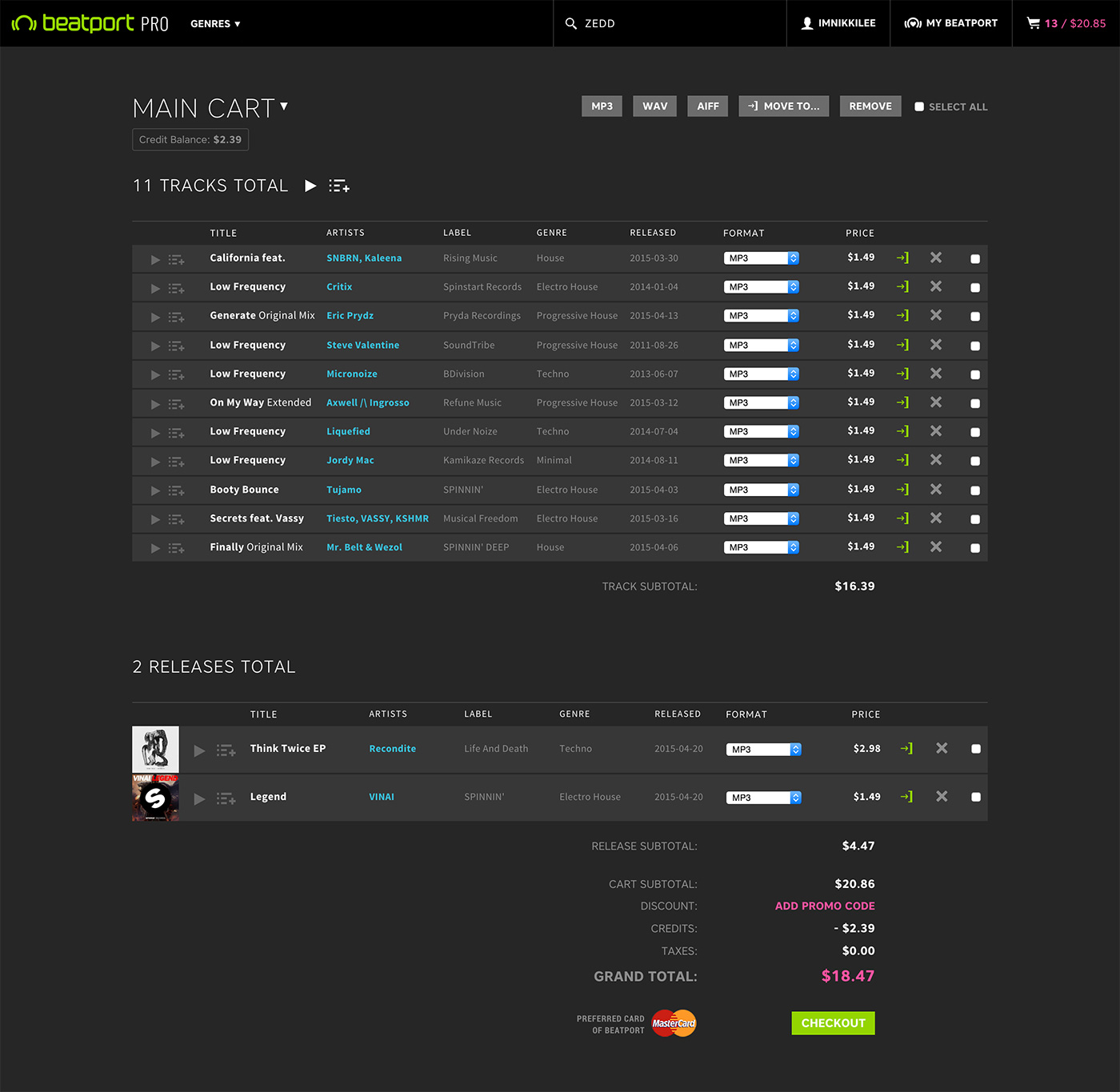
Task: Open Recondite artist link
Action: pyautogui.click(x=392, y=749)
